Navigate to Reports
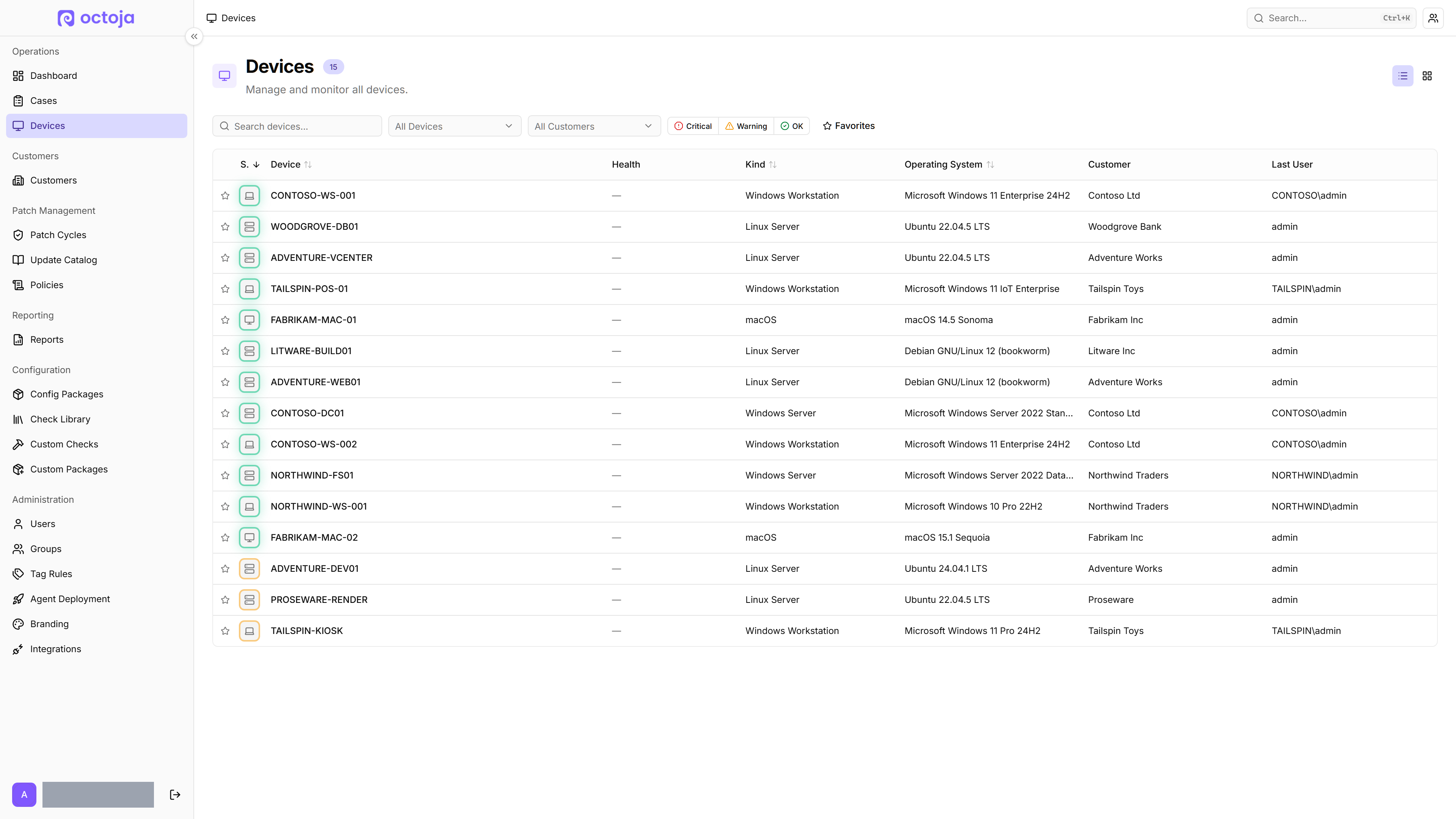 97,340
